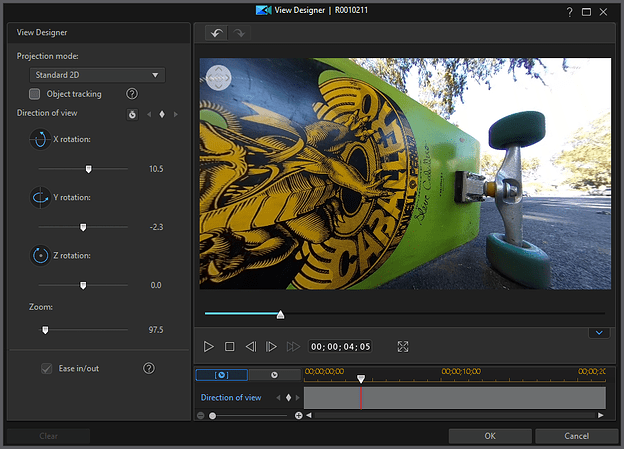The height and width of the screenshot is (449, 624).
Task: Click the preview seek bar handle
Action: (281, 315)
